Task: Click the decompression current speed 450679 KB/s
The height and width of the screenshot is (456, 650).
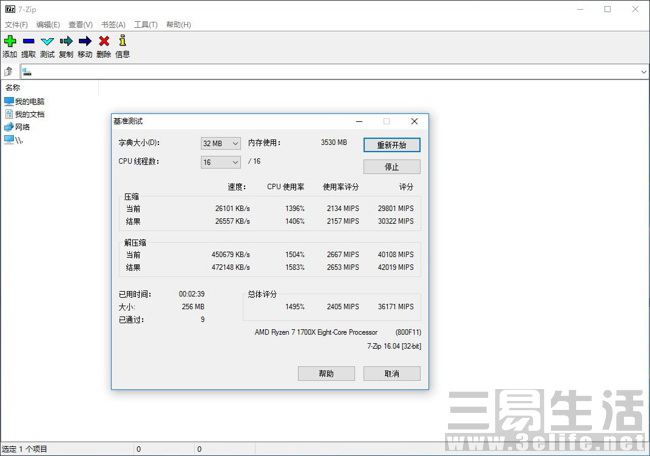Action: pos(231,255)
